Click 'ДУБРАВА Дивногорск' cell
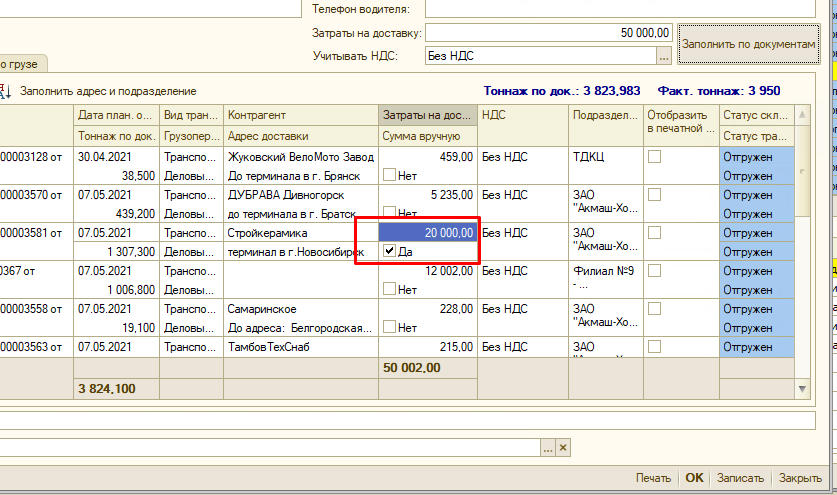837x495 pixels. (301, 195)
